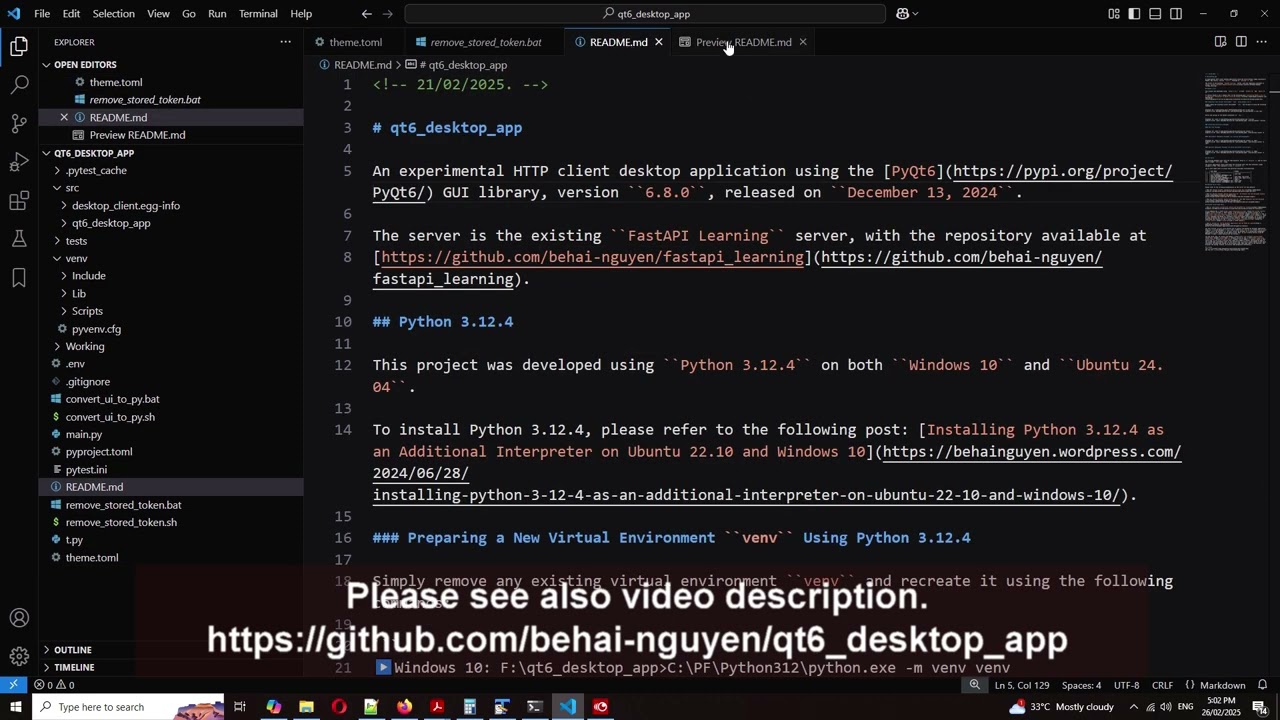Go back with the navigation arrow

pos(366,14)
